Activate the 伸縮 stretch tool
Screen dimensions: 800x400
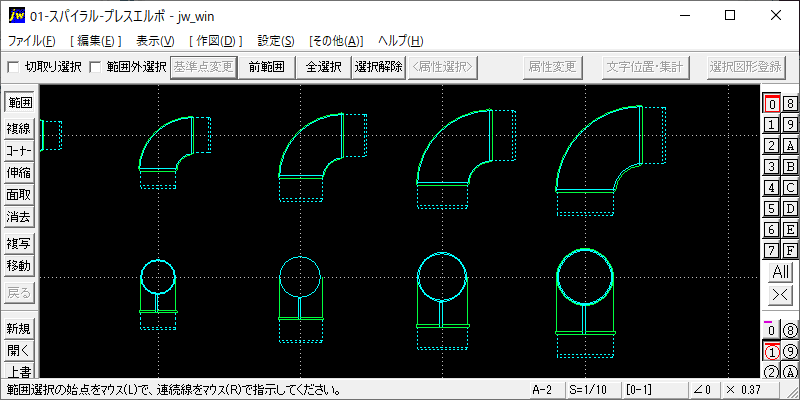pos(19,172)
